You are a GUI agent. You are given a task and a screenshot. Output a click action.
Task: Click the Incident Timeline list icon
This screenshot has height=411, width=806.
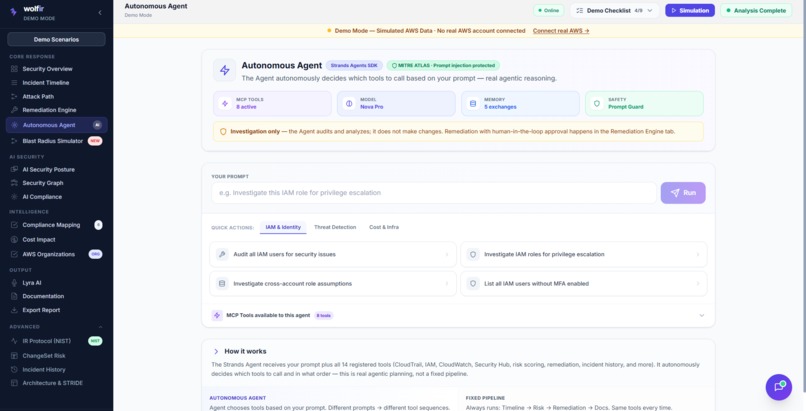coord(14,83)
